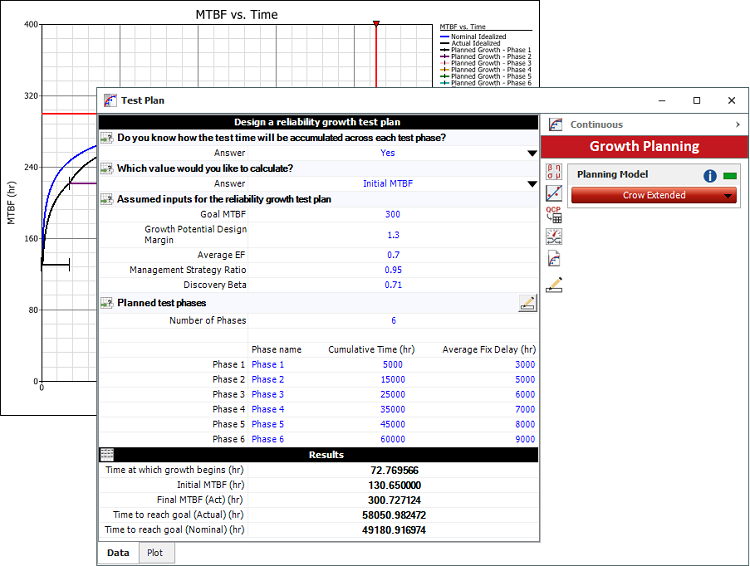Click the blue info icon by Planning Model
This screenshot has height=566, width=750.
[710, 176]
